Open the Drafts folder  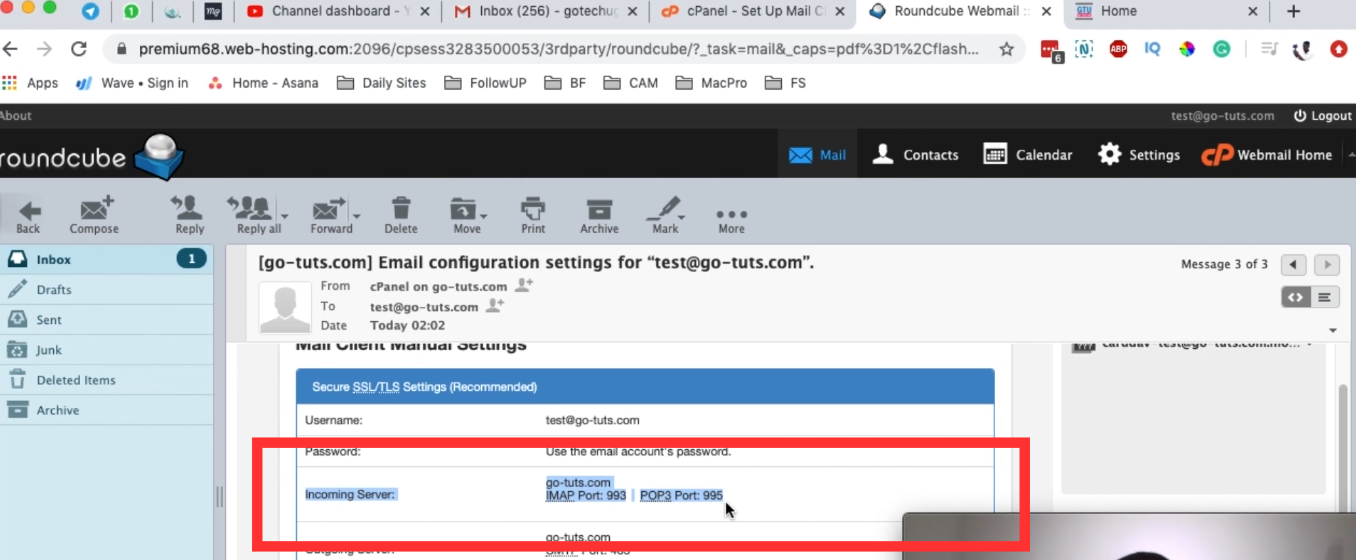pos(106,289)
